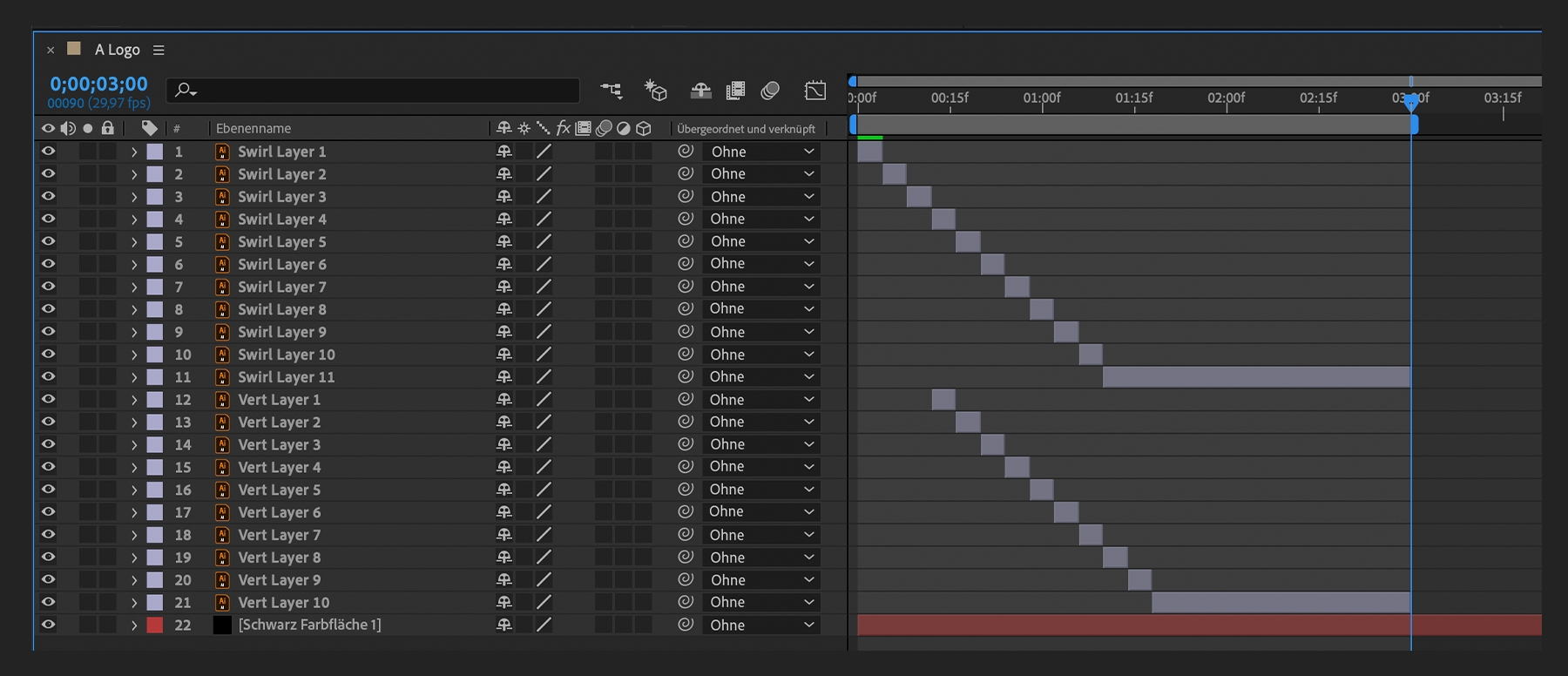Screen dimensions: 1568x676
Task: Select the Swirl Layer 10 row by name
Action: [x=286, y=355]
